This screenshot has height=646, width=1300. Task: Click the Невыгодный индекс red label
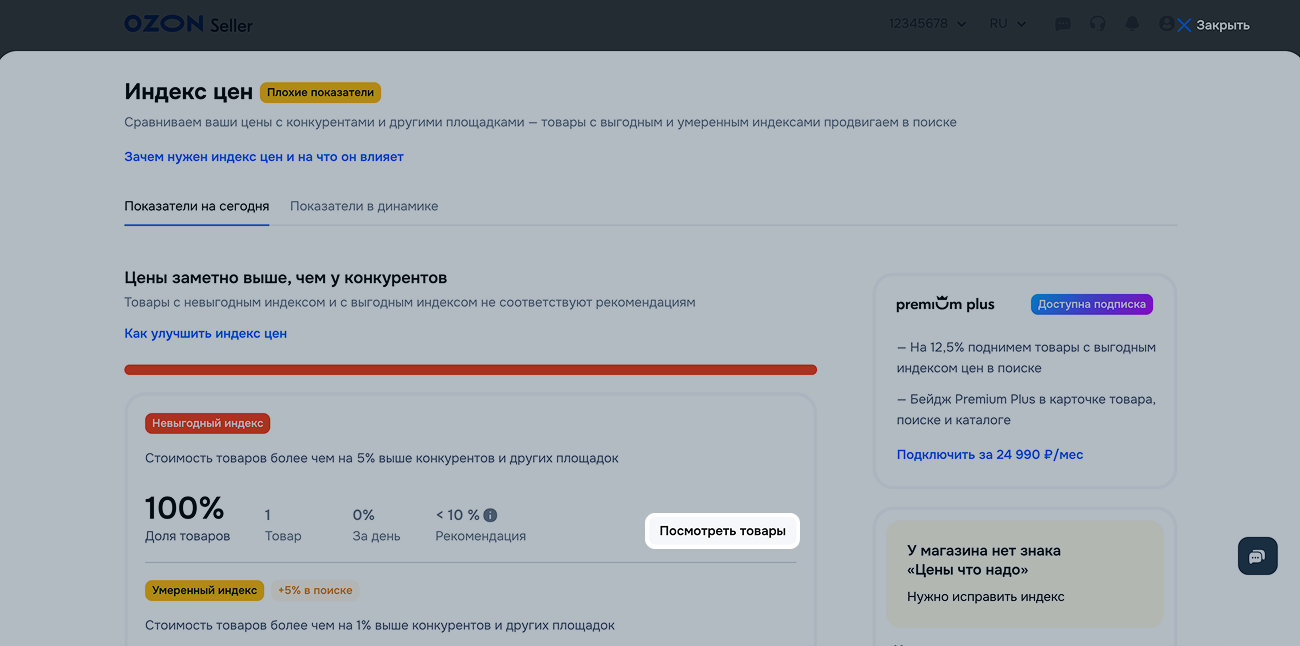point(208,423)
